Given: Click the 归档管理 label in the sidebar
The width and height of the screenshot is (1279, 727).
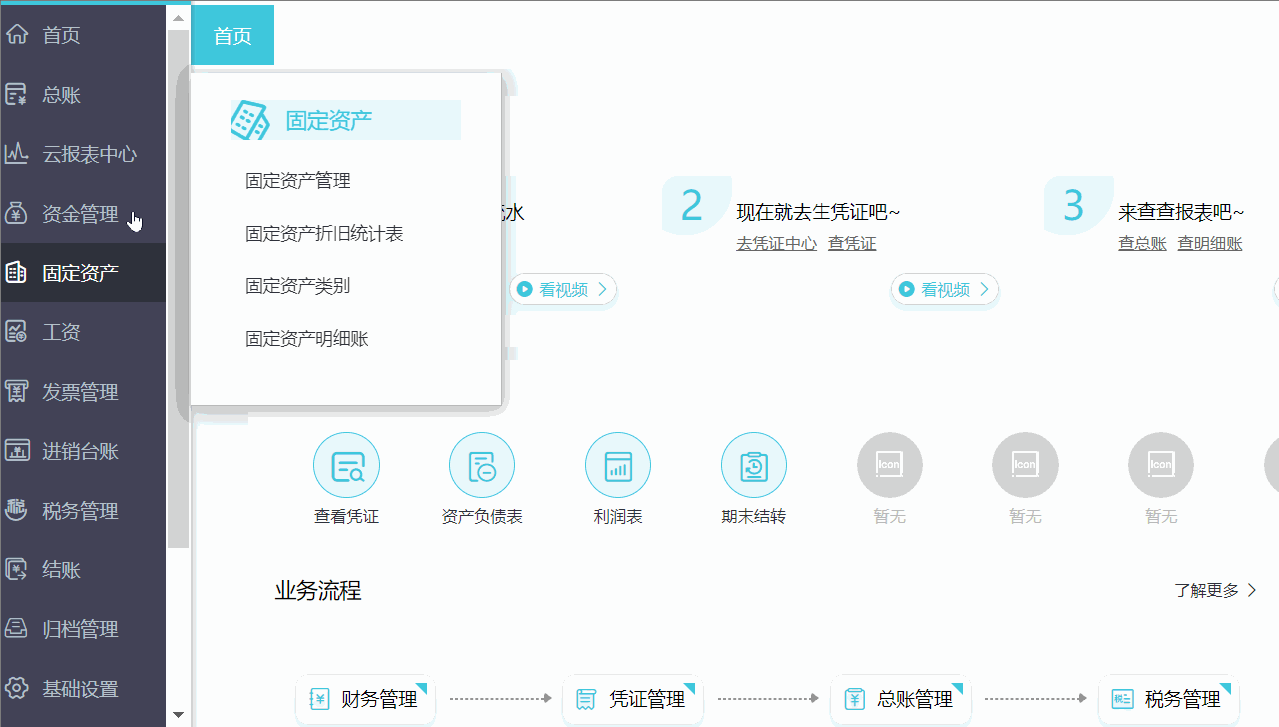Looking at the screenshot, I should [80, 629].
